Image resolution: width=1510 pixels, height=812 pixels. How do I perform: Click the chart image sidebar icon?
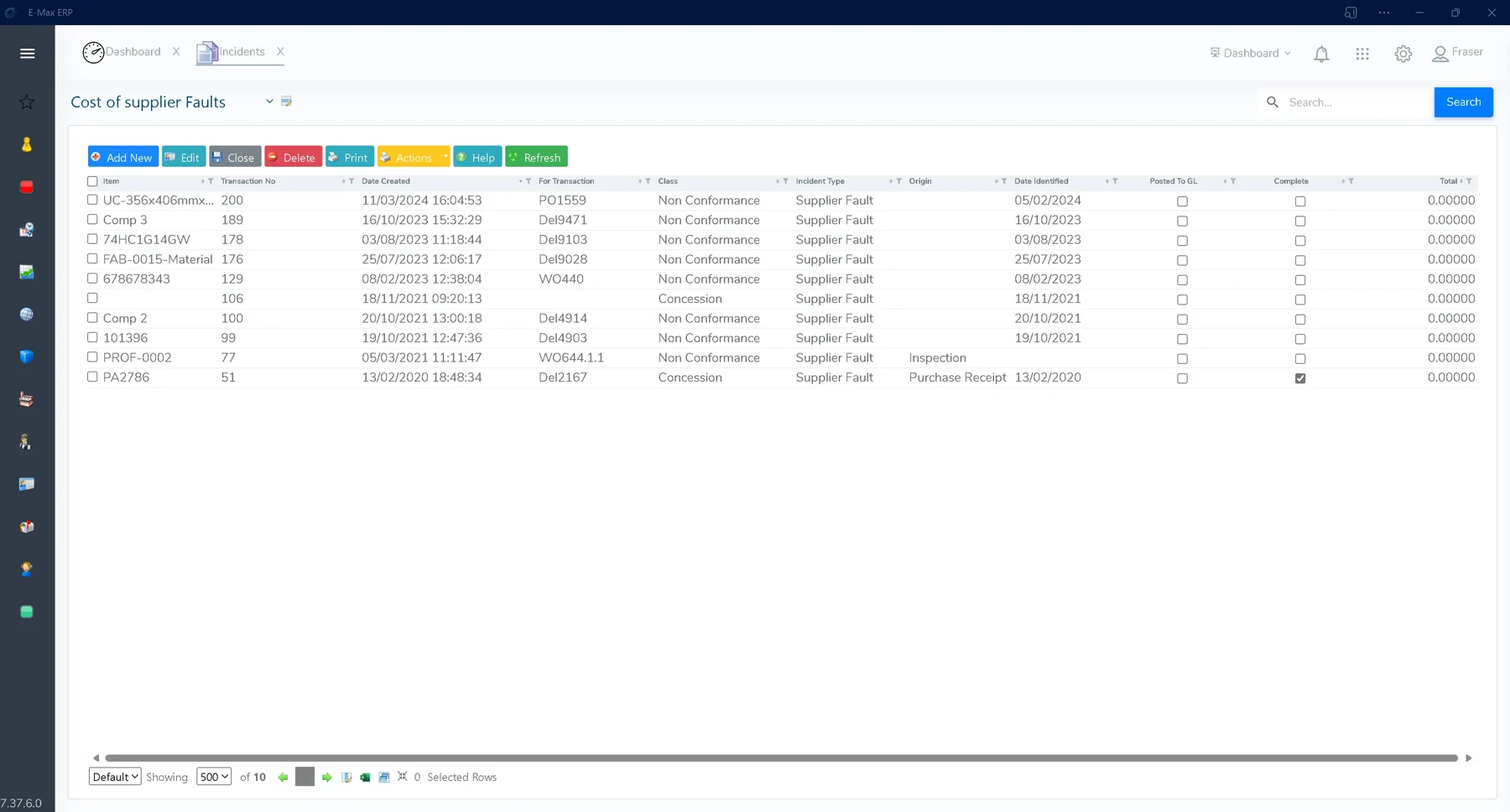point(27,272)
